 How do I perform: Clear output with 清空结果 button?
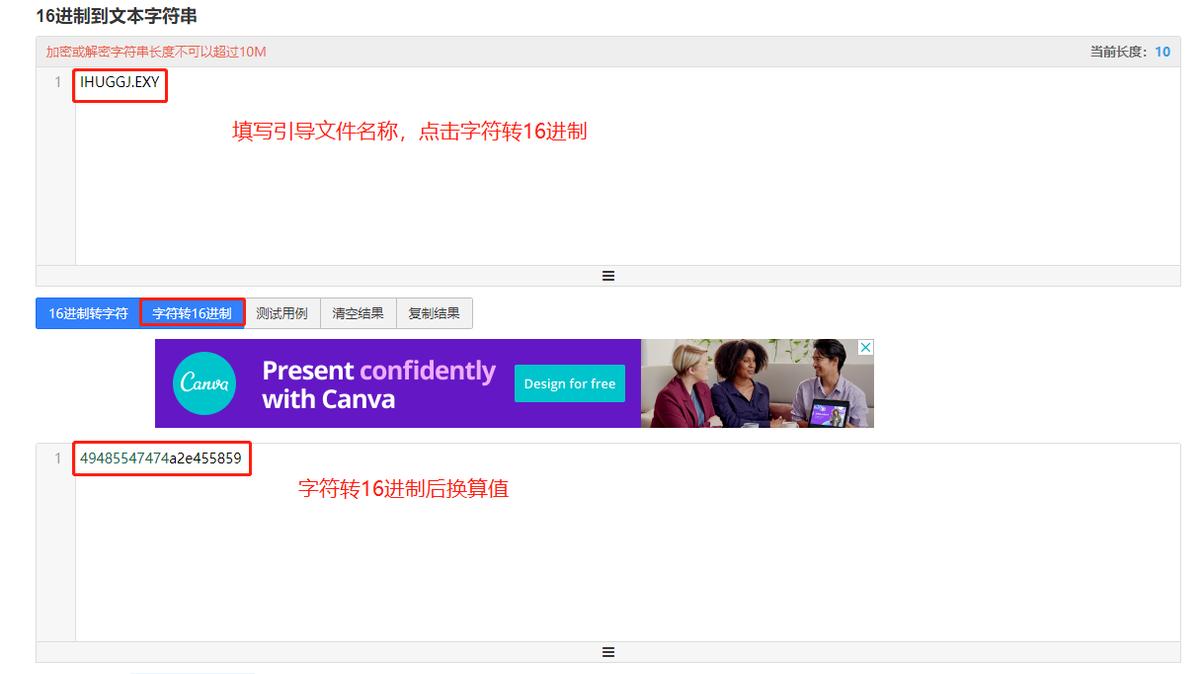pyautogui.click(x=358, y=313)
